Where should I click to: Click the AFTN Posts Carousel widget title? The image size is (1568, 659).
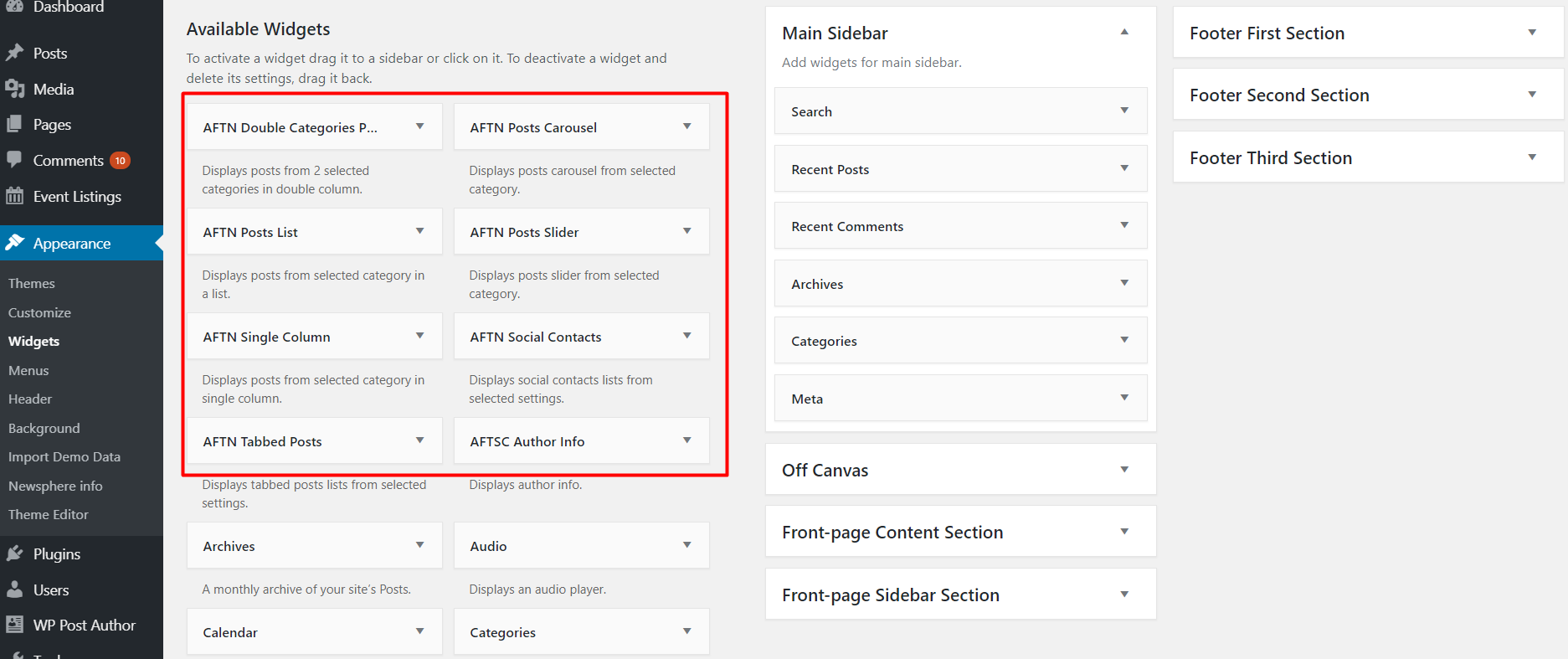(x=533, y=127)
